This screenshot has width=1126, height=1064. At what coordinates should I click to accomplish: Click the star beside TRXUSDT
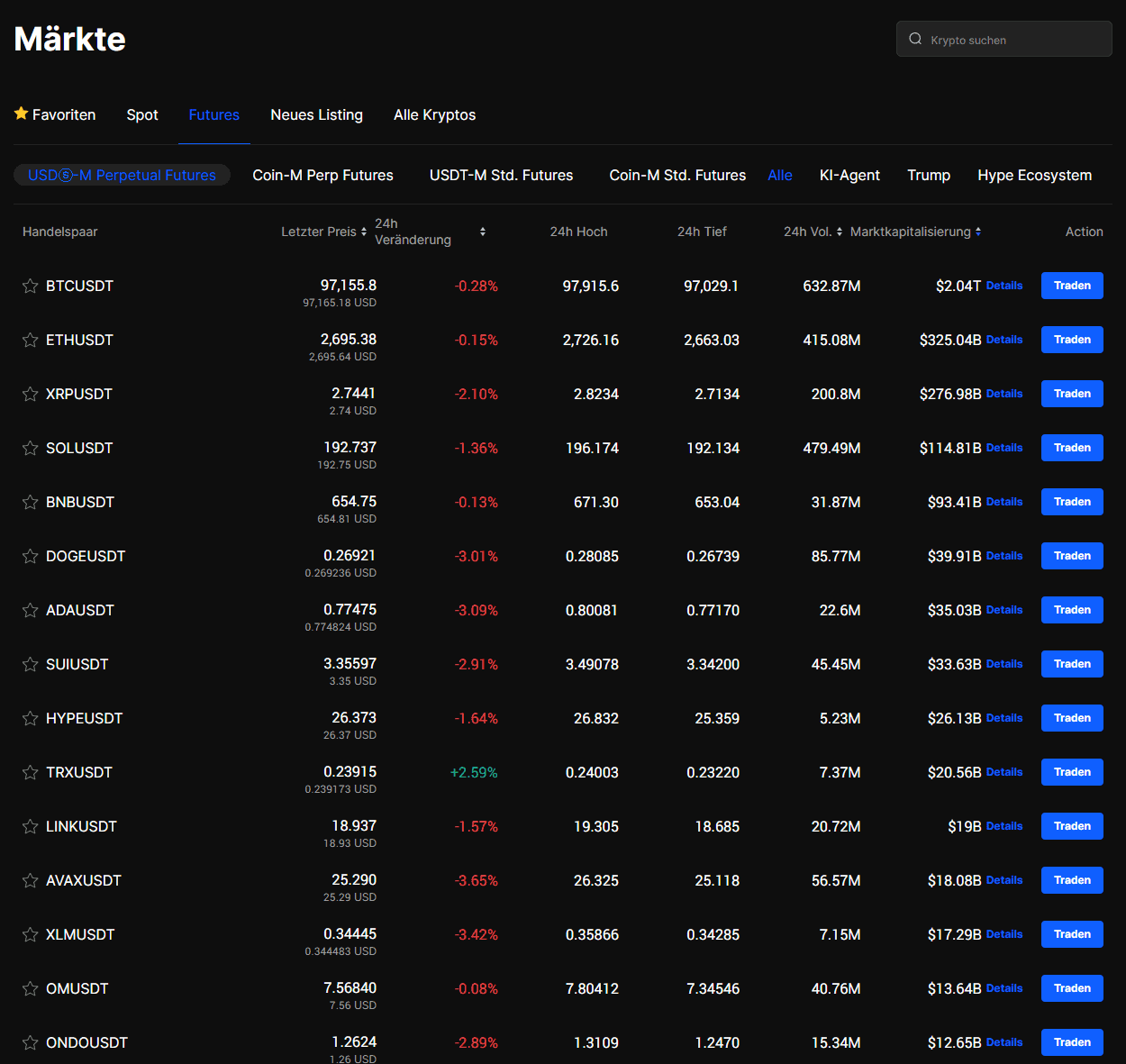[30, 773]
